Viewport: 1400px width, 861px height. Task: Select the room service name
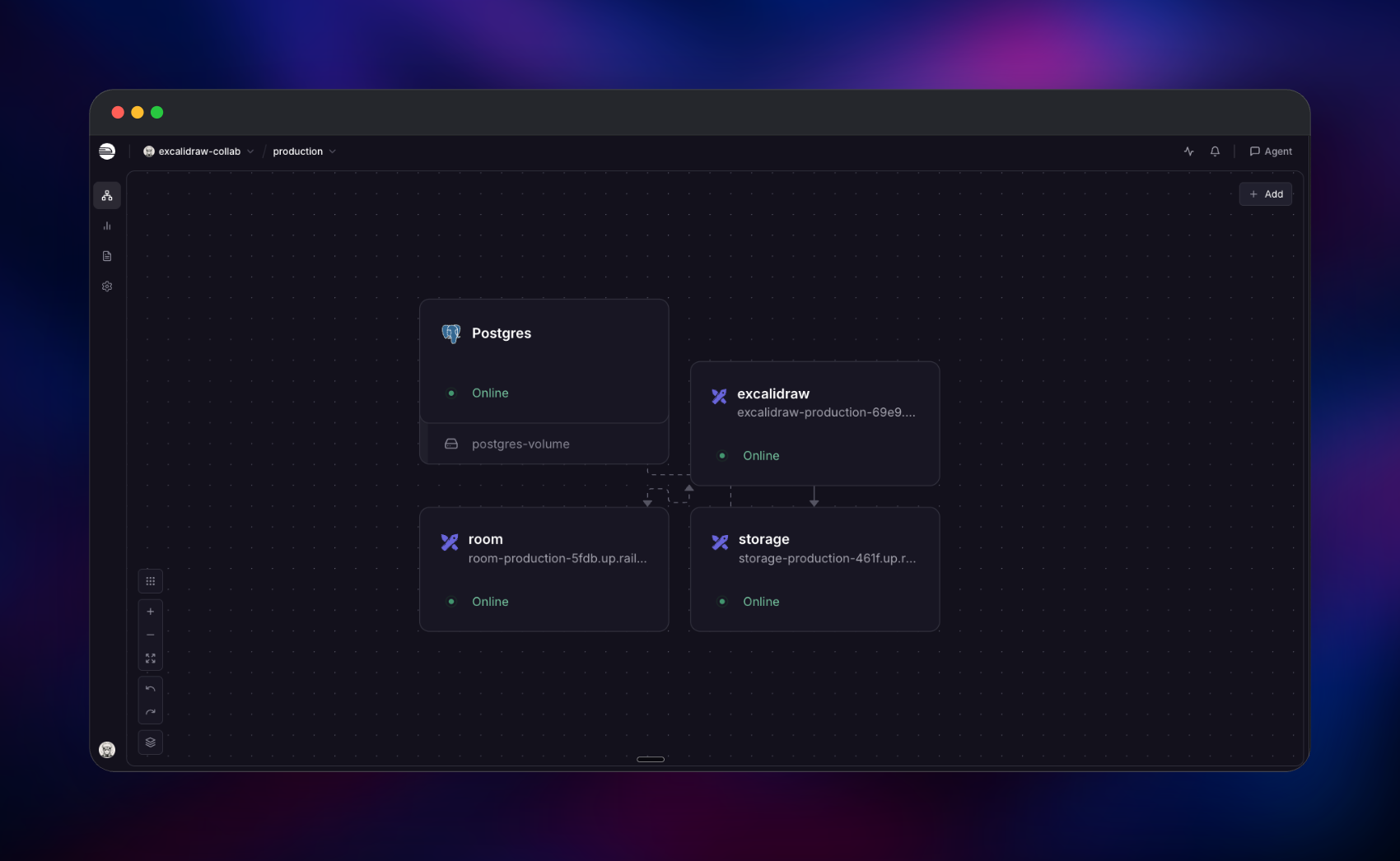click(x=486, y=539)
